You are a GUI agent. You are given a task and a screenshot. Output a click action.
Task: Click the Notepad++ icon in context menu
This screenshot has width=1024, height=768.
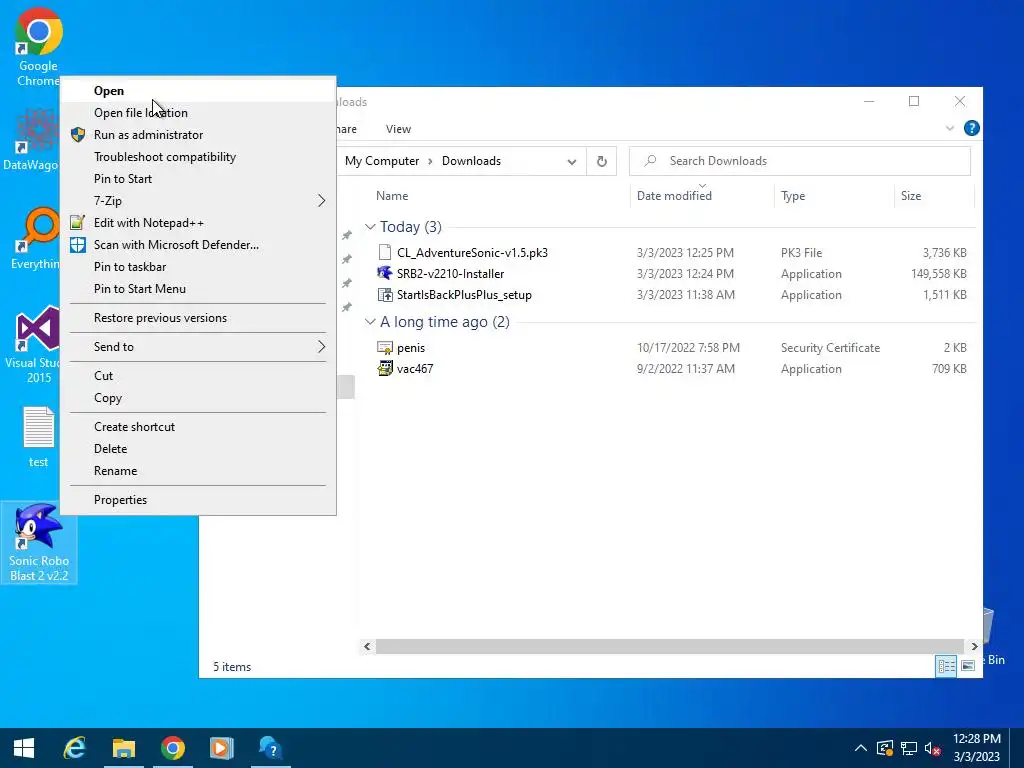coord(78,223)
